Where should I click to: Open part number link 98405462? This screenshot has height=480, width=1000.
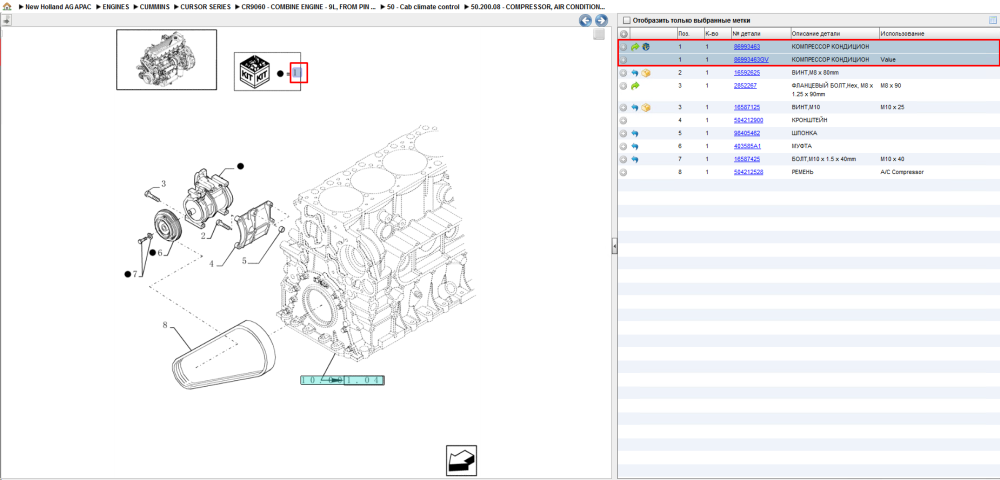click(x=747, y=133)
